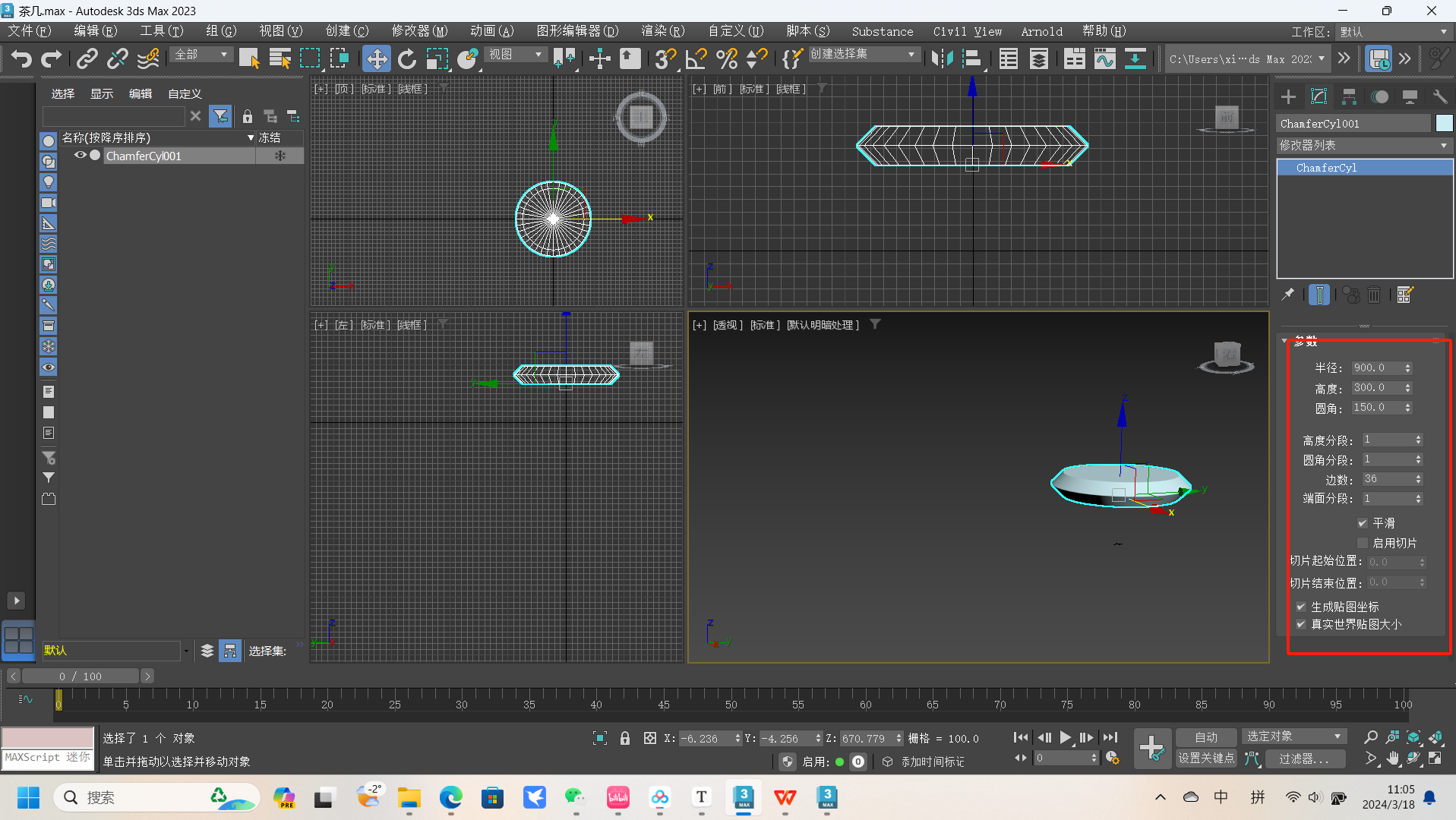Click Remove modifier trash icon
Screen dimensions: 1456x820
point(1374,295)
